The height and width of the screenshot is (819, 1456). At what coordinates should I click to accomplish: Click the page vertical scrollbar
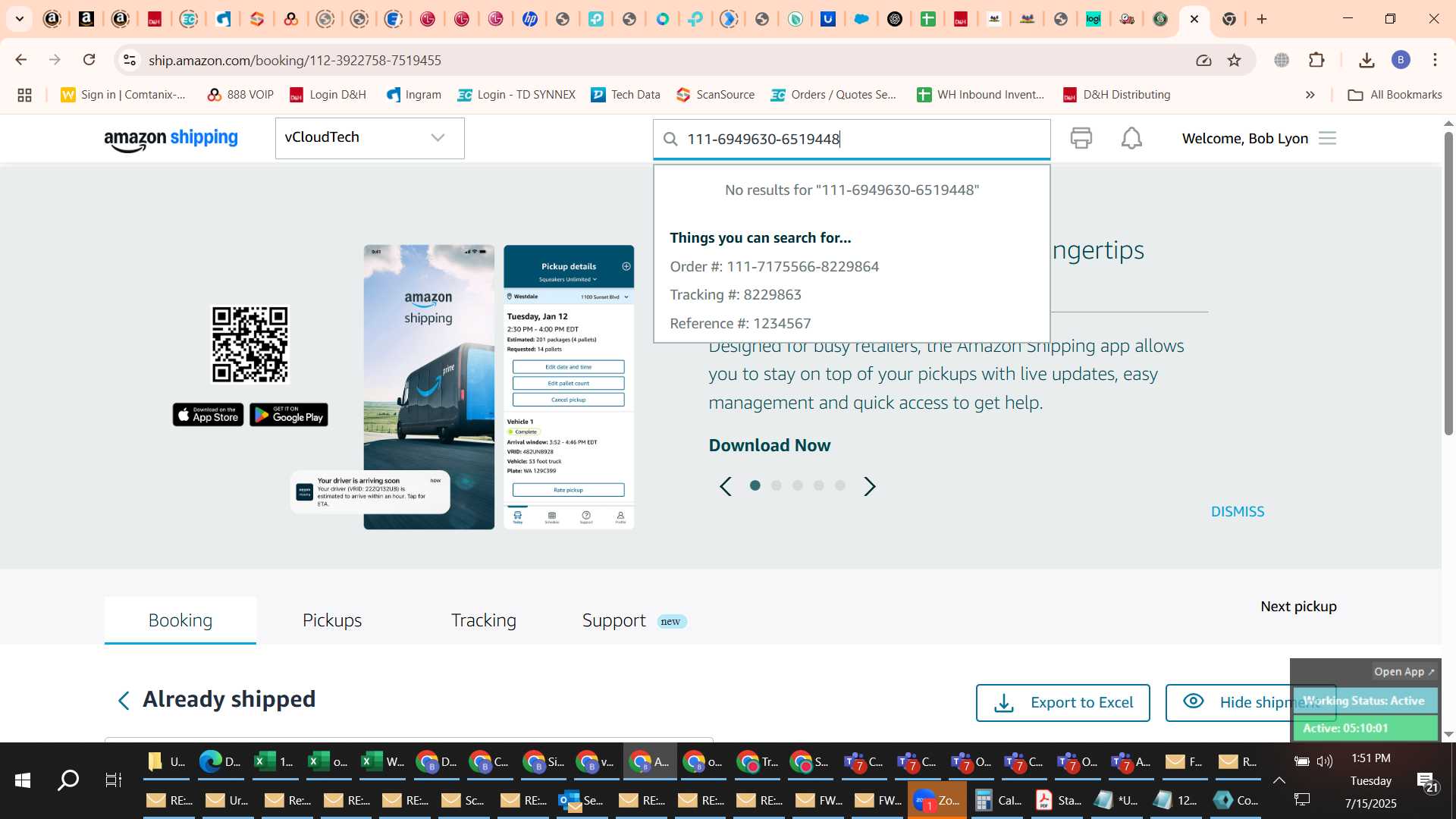point(1448,283)
